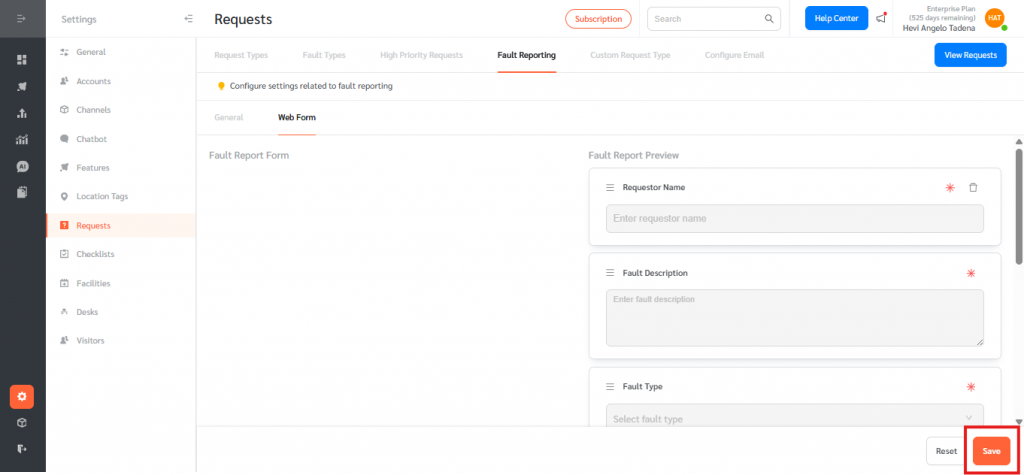Click the Enter requestor name field
Screen dimensions: 1024x475
coord(794,218)
